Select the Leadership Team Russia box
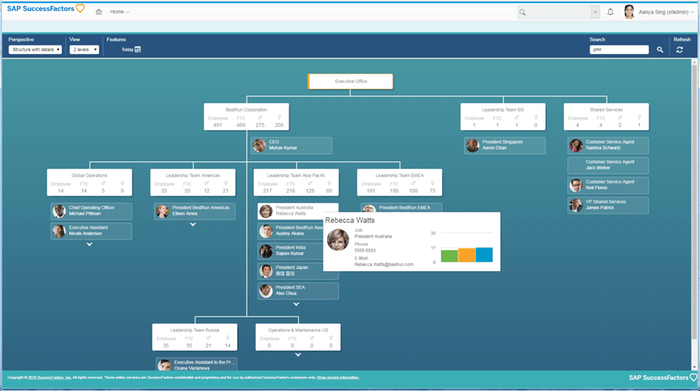This screenshot has width=700, height=391. click(195, 337)
